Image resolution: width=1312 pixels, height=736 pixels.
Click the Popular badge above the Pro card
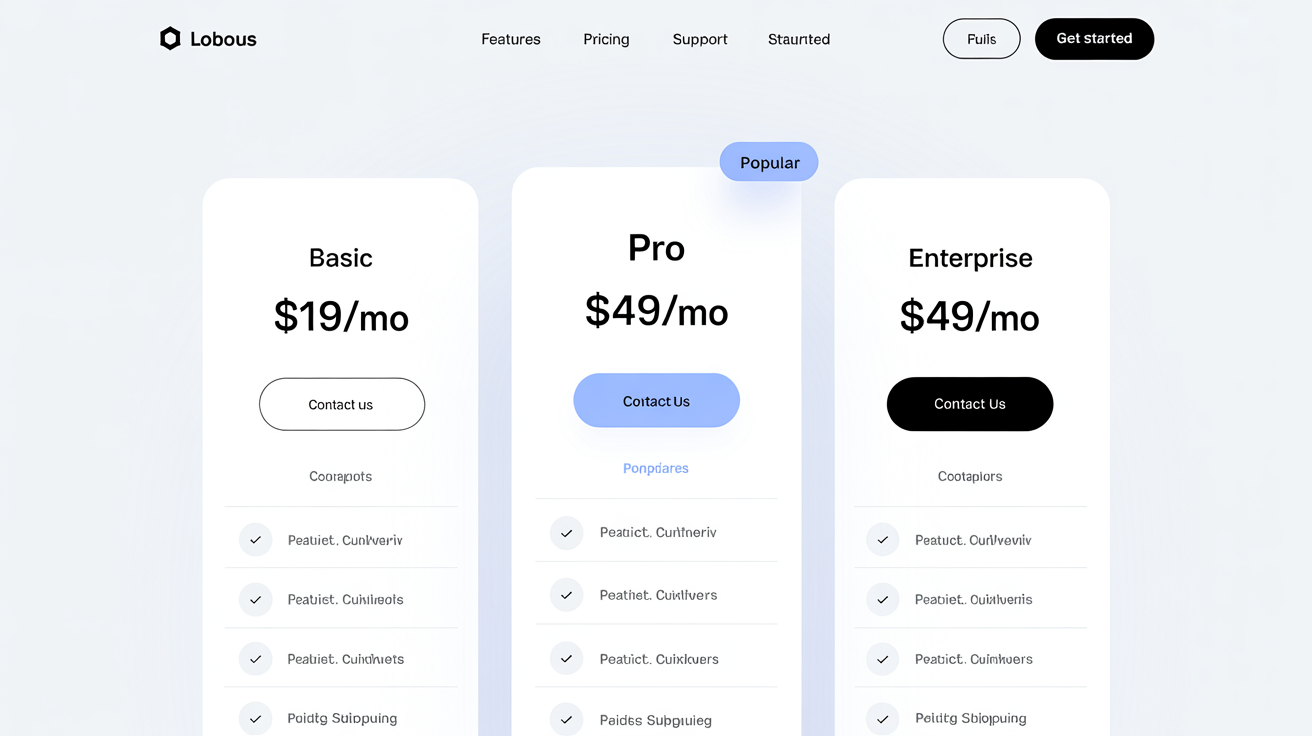click(768, 161)
